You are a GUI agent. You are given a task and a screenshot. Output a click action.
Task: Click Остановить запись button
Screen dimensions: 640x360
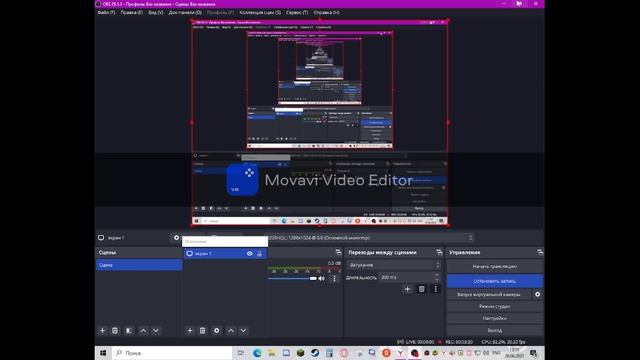tap(495, 281)
